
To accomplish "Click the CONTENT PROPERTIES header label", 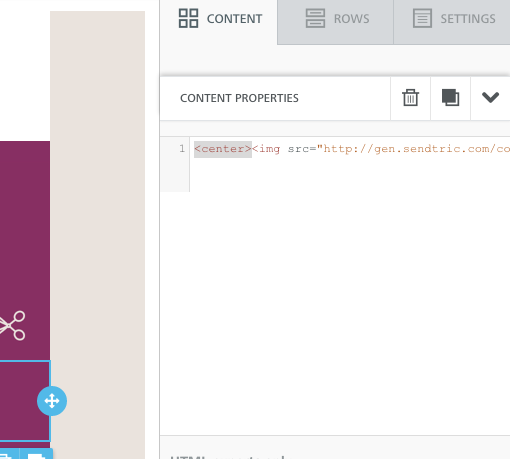I will pos(239,98).
